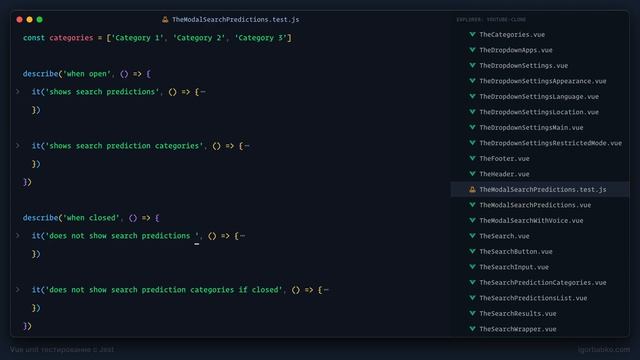Open TheDropdownSettingsMain.vue
640x360 pixels.
click(531, 128)
